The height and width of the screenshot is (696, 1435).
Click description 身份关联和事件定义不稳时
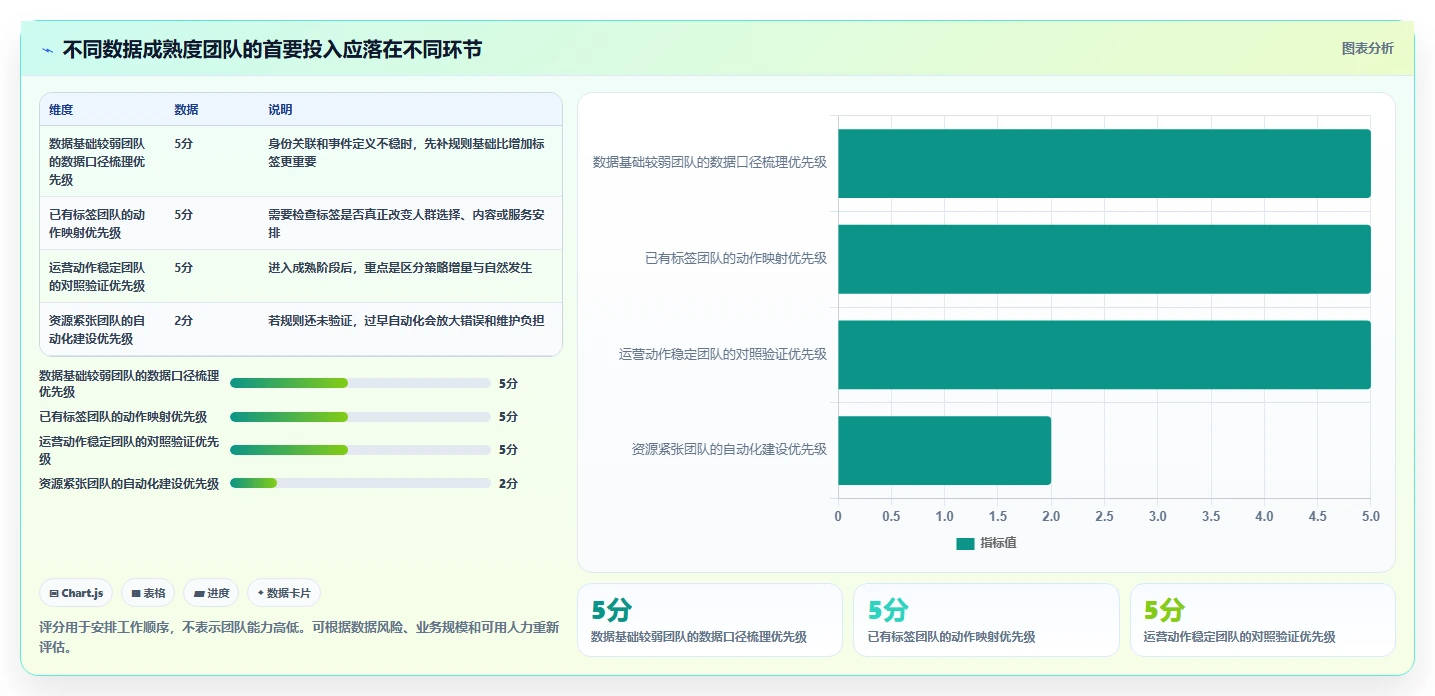point(406,153)
